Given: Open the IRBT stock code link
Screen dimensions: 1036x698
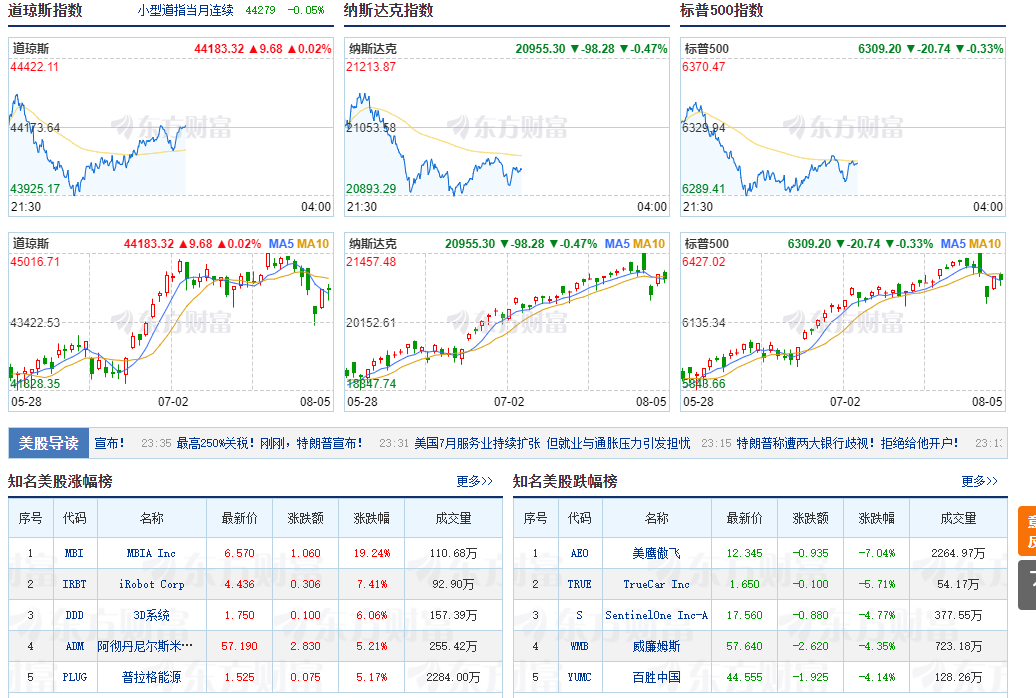Looking at the screenshot, I should click(x=74, y=584).
